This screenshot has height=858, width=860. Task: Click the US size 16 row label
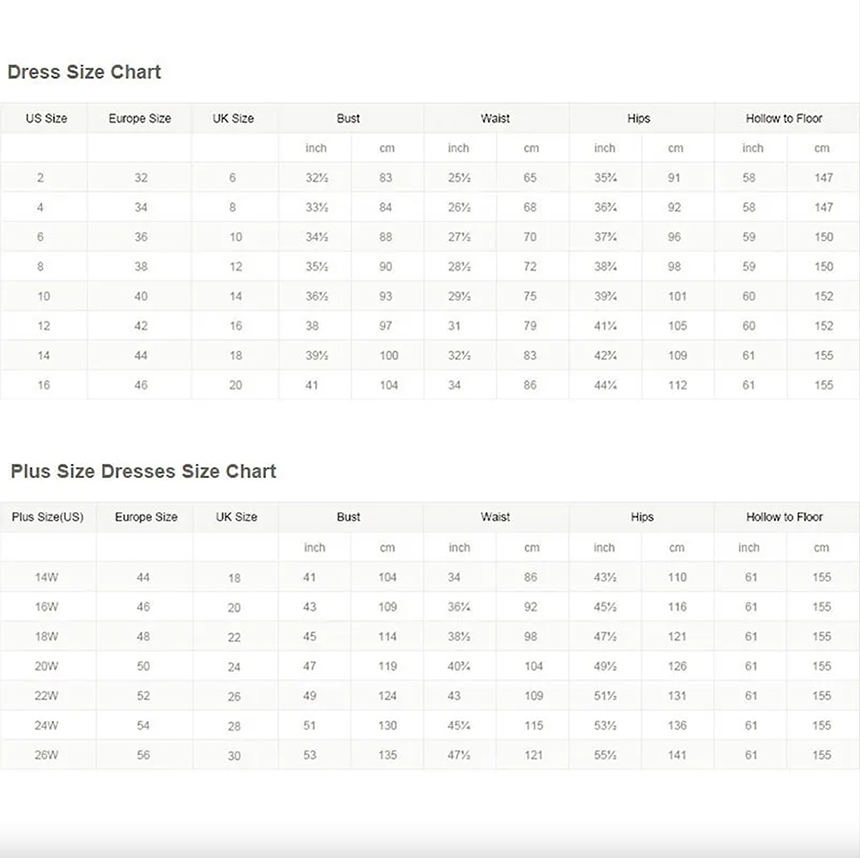44,385
